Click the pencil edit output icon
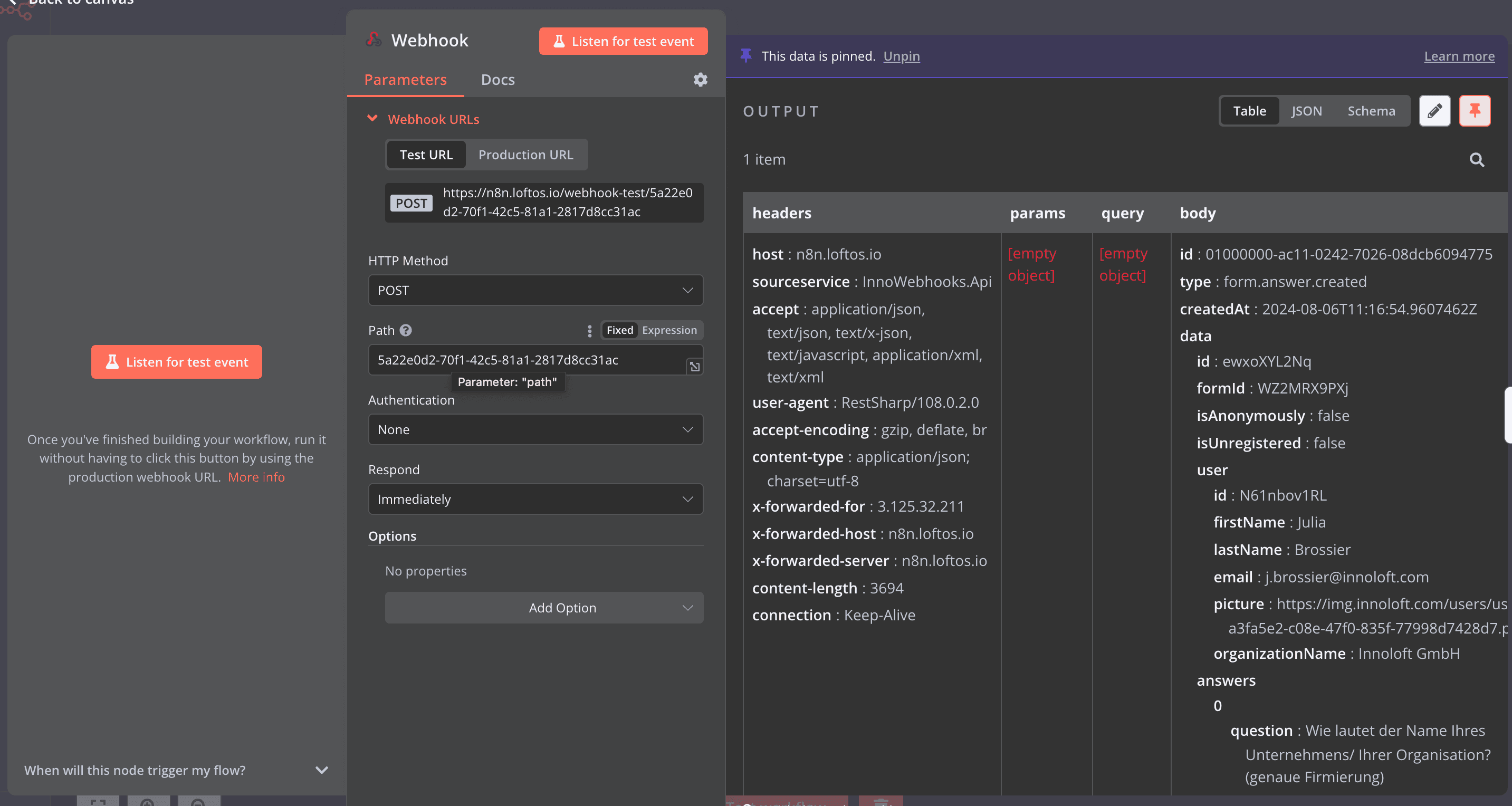The width and height of the screenshot is (1512, 806). pyautogui.click(x=1434, y=111)
